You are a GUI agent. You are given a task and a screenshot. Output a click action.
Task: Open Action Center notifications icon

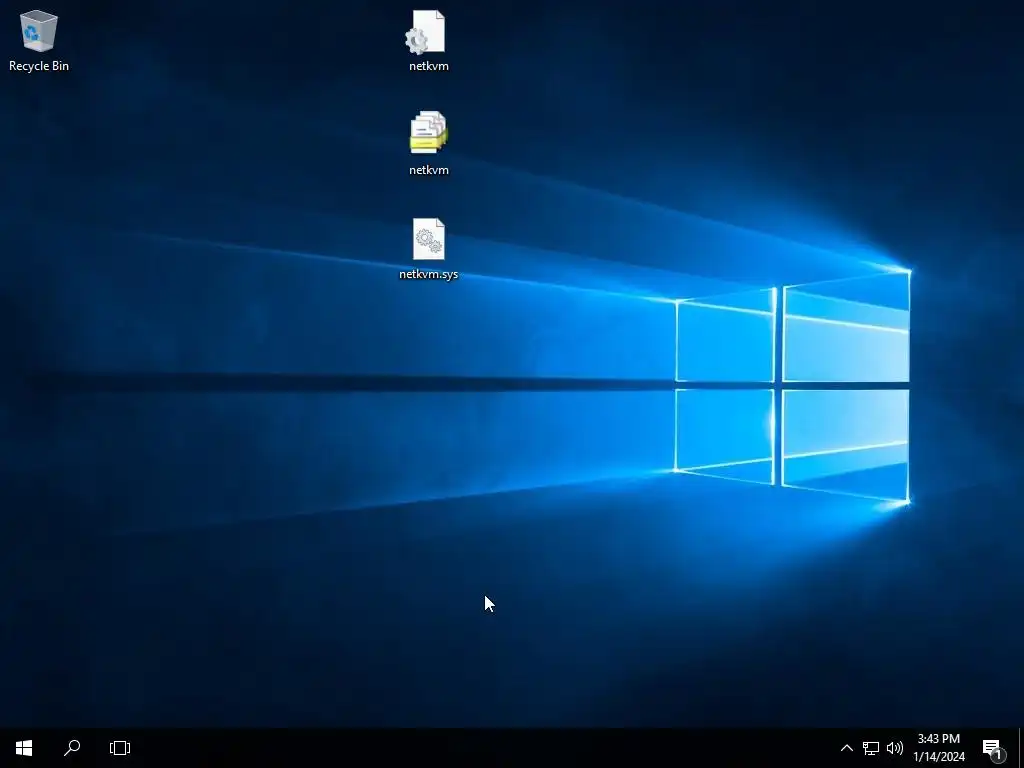993,748
